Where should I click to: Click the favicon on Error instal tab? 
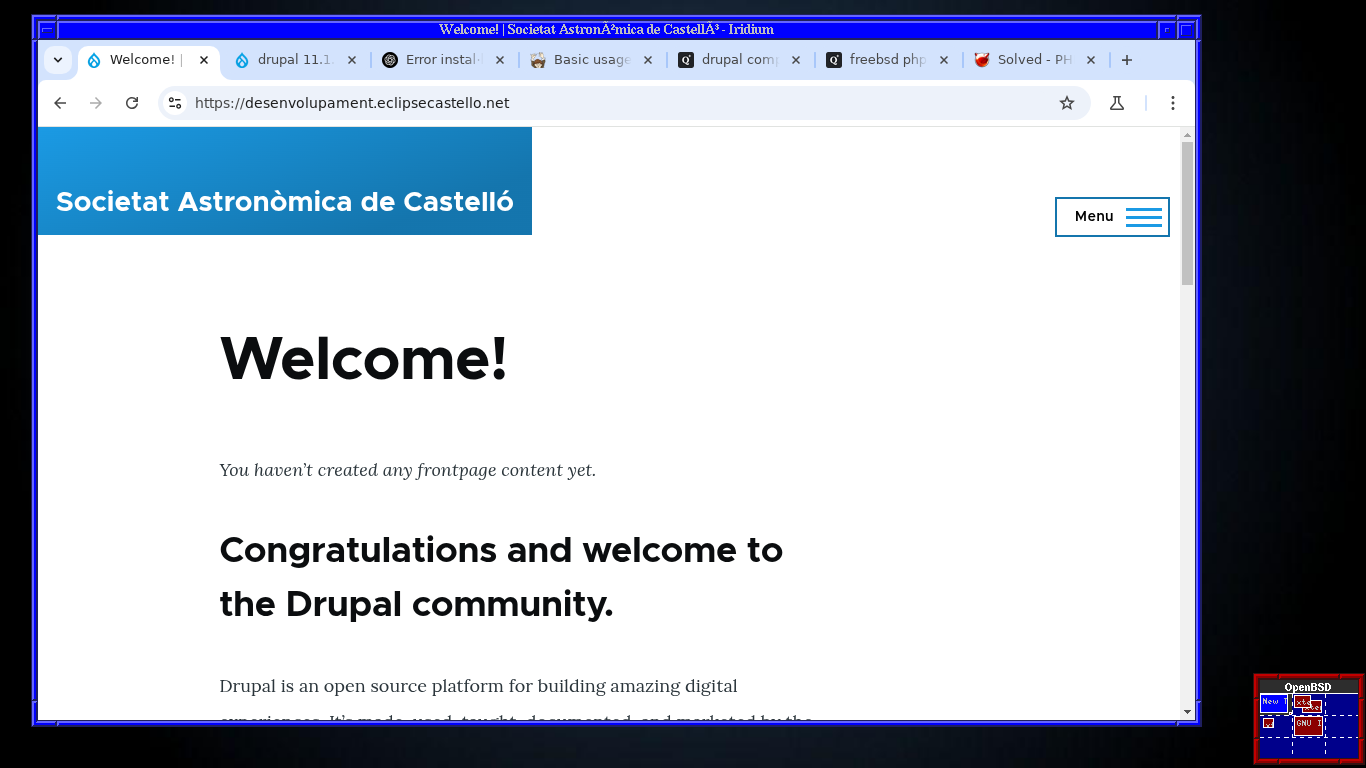390,60
